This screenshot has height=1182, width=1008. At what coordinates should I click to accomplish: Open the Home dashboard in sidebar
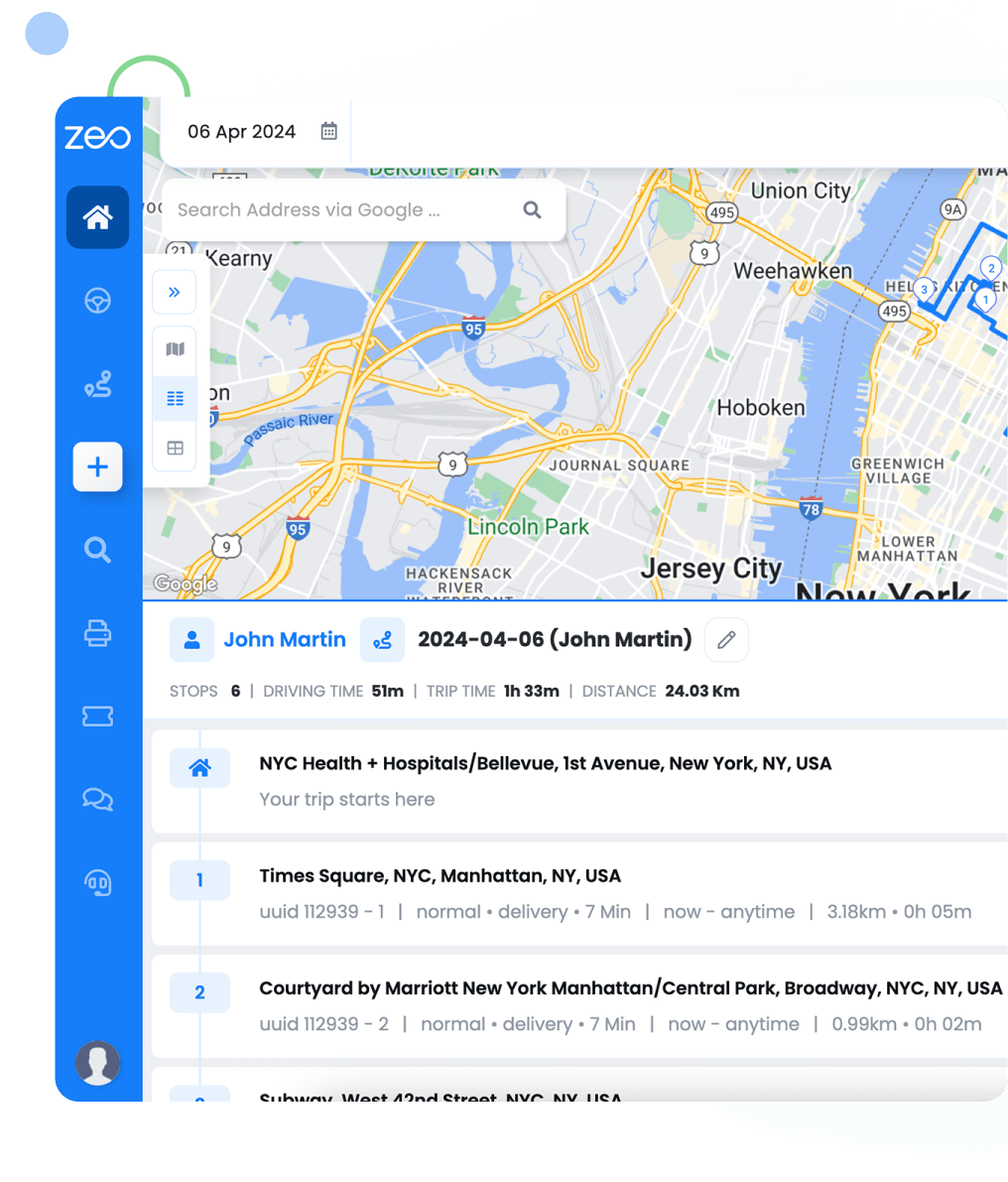pos(97,216)
